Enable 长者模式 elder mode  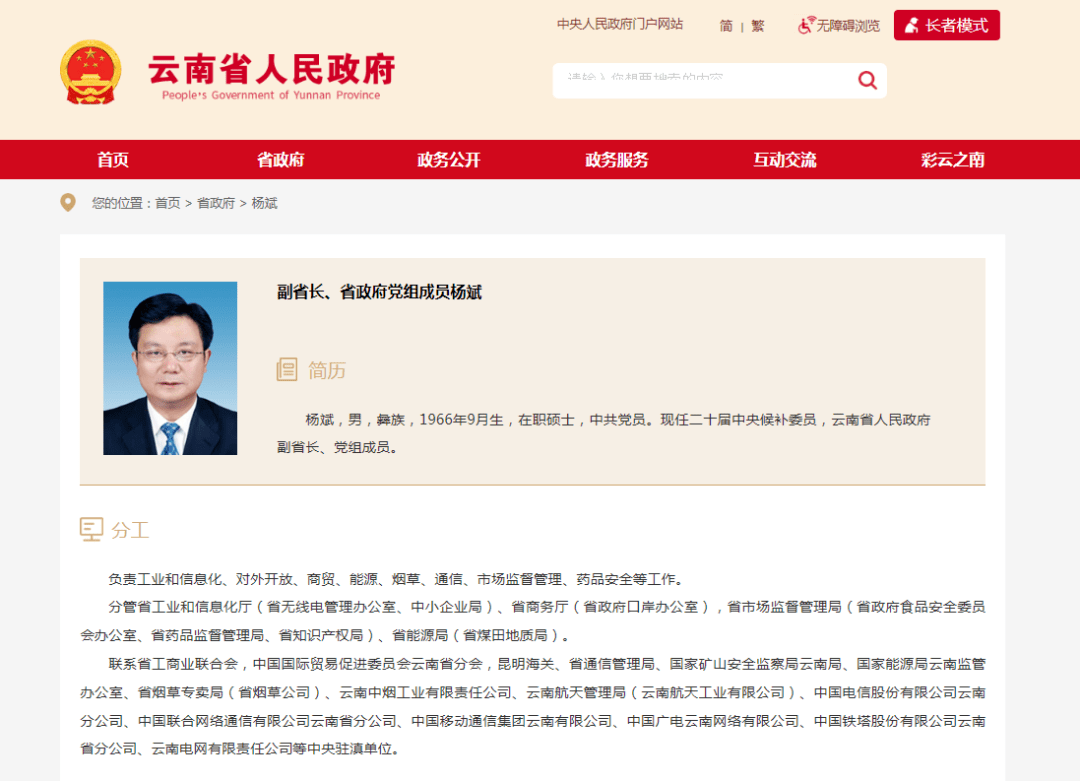tap(946, 25)
